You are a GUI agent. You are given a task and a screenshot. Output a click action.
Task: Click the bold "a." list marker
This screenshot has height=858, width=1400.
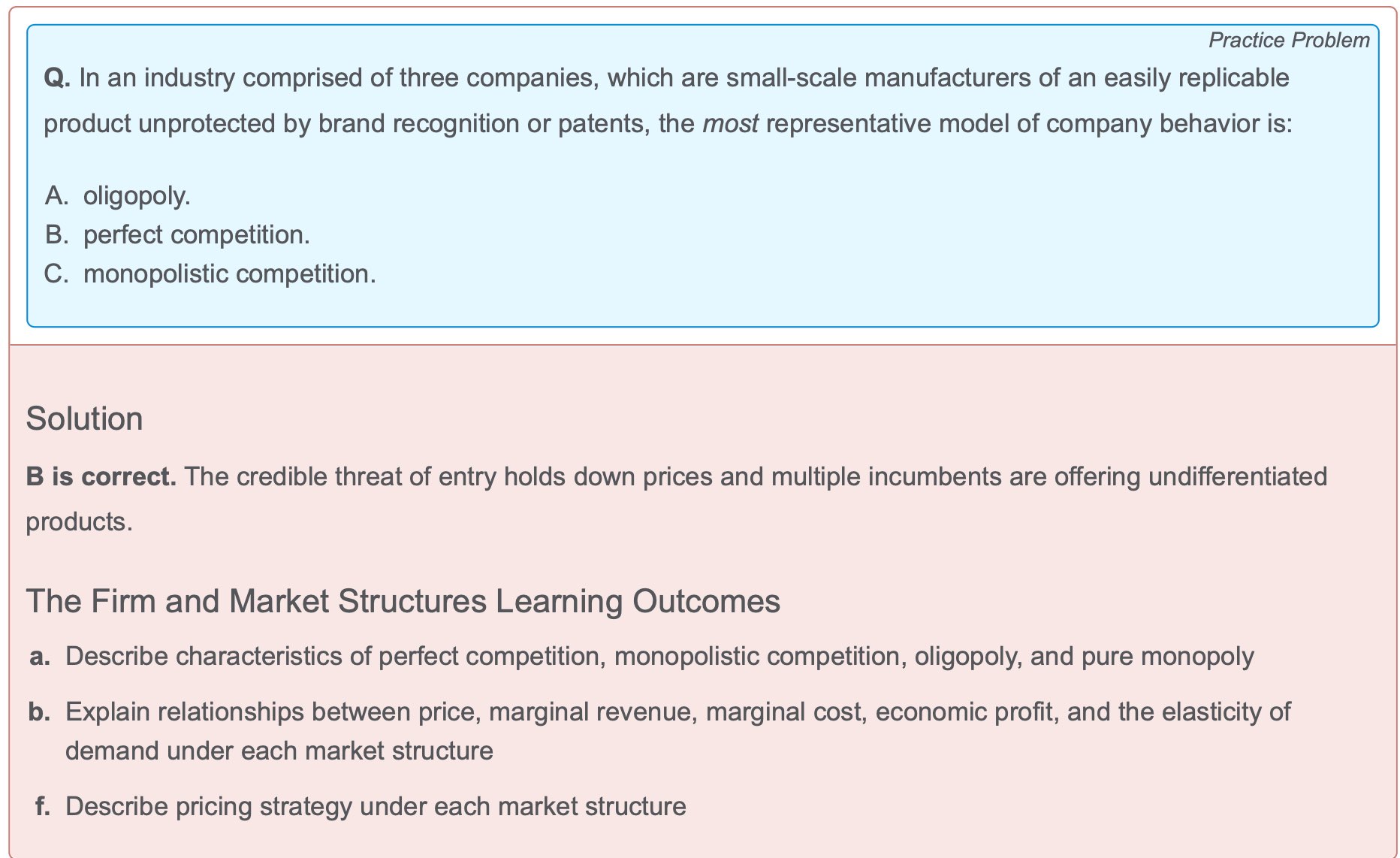(x=41, y=656)
